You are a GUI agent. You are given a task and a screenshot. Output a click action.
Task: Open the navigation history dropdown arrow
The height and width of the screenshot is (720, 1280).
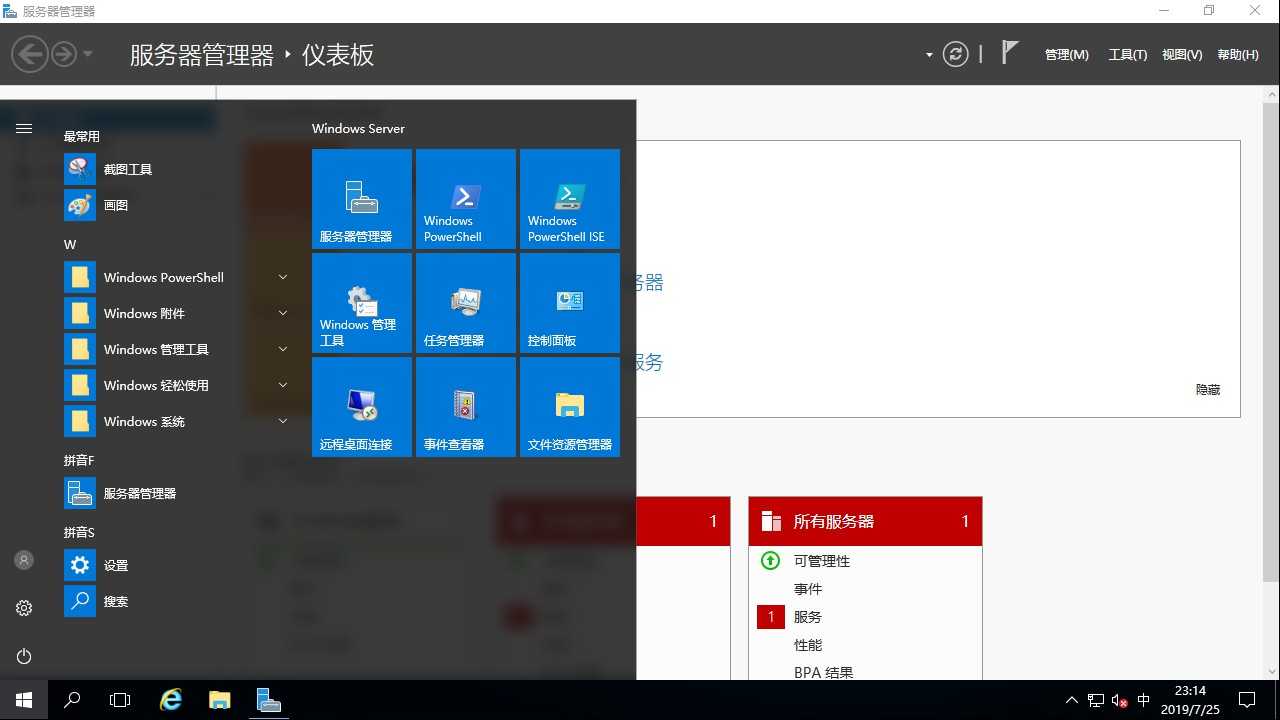pos(88,54)
